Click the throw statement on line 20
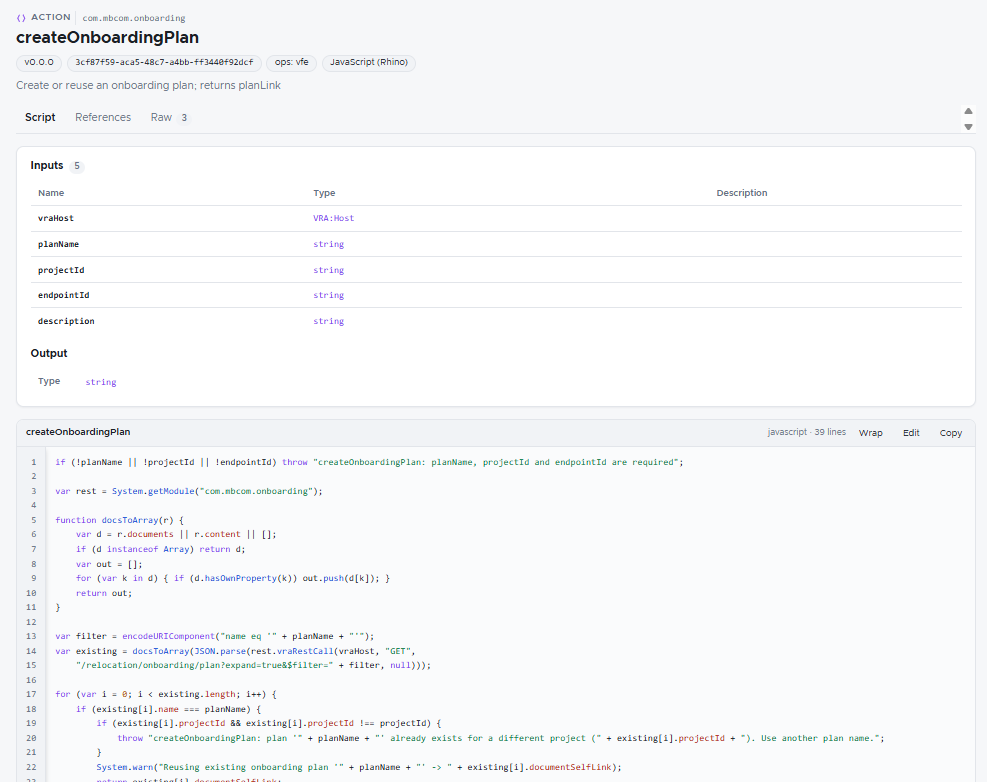 click(501, 738)
